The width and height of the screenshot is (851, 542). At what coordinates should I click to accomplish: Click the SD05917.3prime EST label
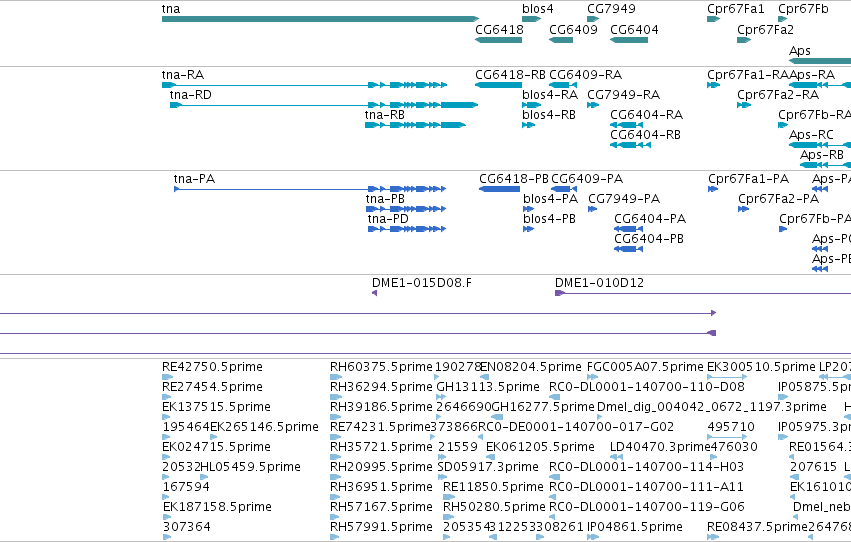(488, 468)
